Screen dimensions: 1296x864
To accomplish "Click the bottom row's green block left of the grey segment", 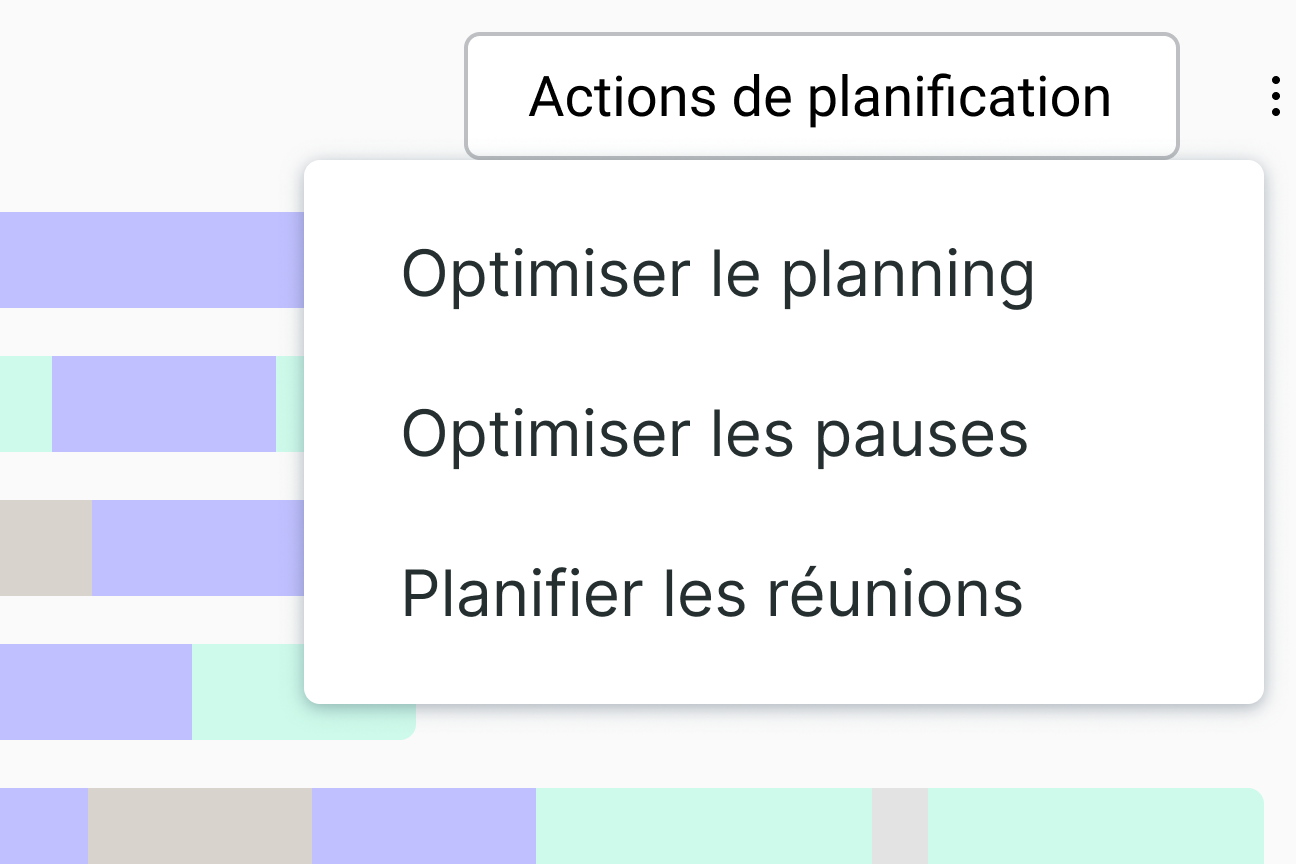I will pyautogui.click(x=703, y=826).
